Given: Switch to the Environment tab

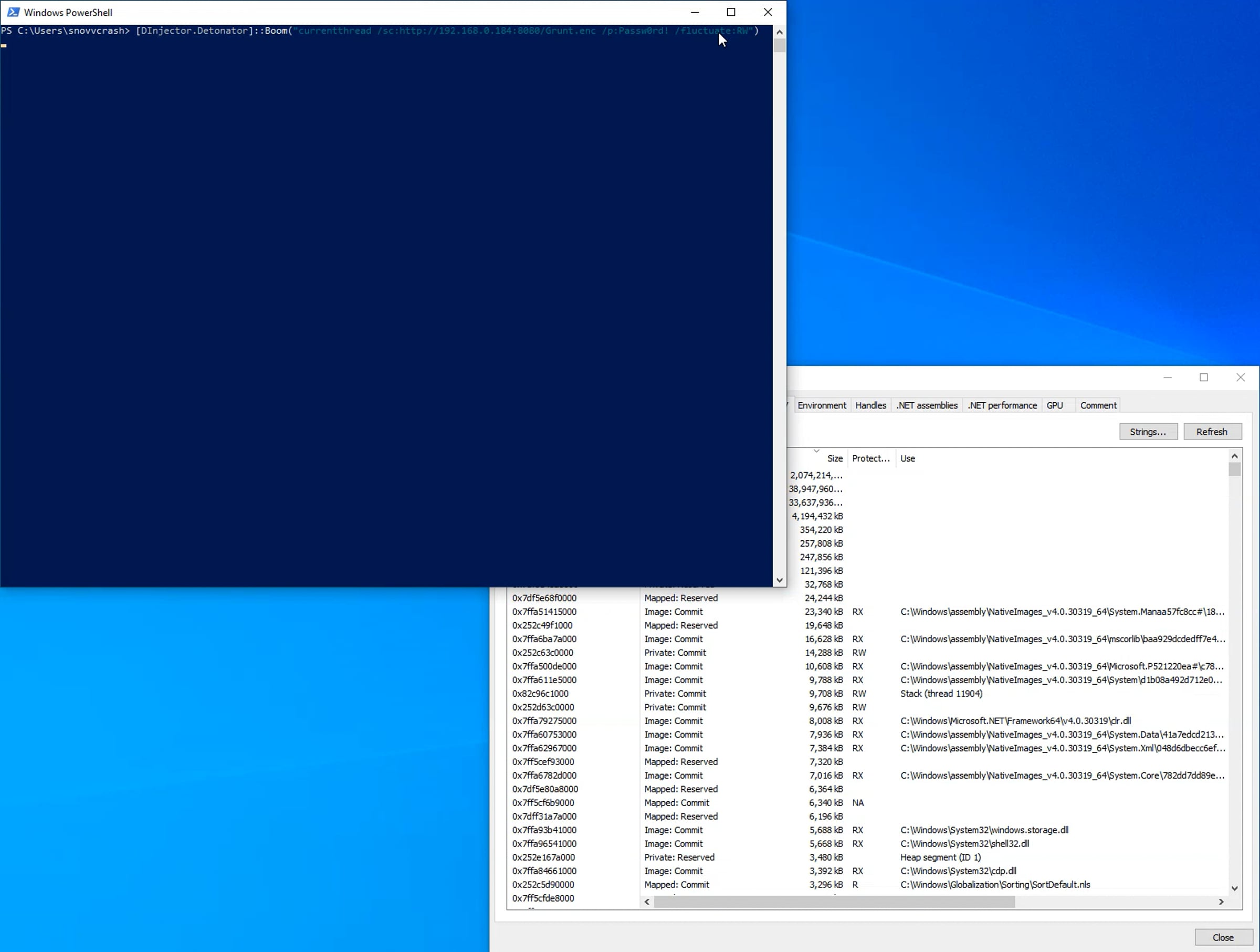Looking at the screenshot, I should click(822, 405).
